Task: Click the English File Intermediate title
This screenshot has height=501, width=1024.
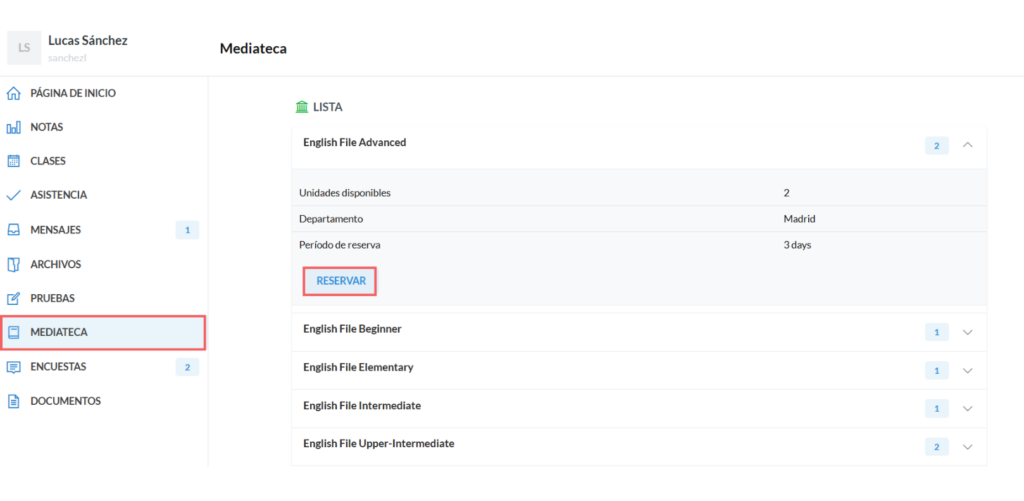Action: click(362, 406)
